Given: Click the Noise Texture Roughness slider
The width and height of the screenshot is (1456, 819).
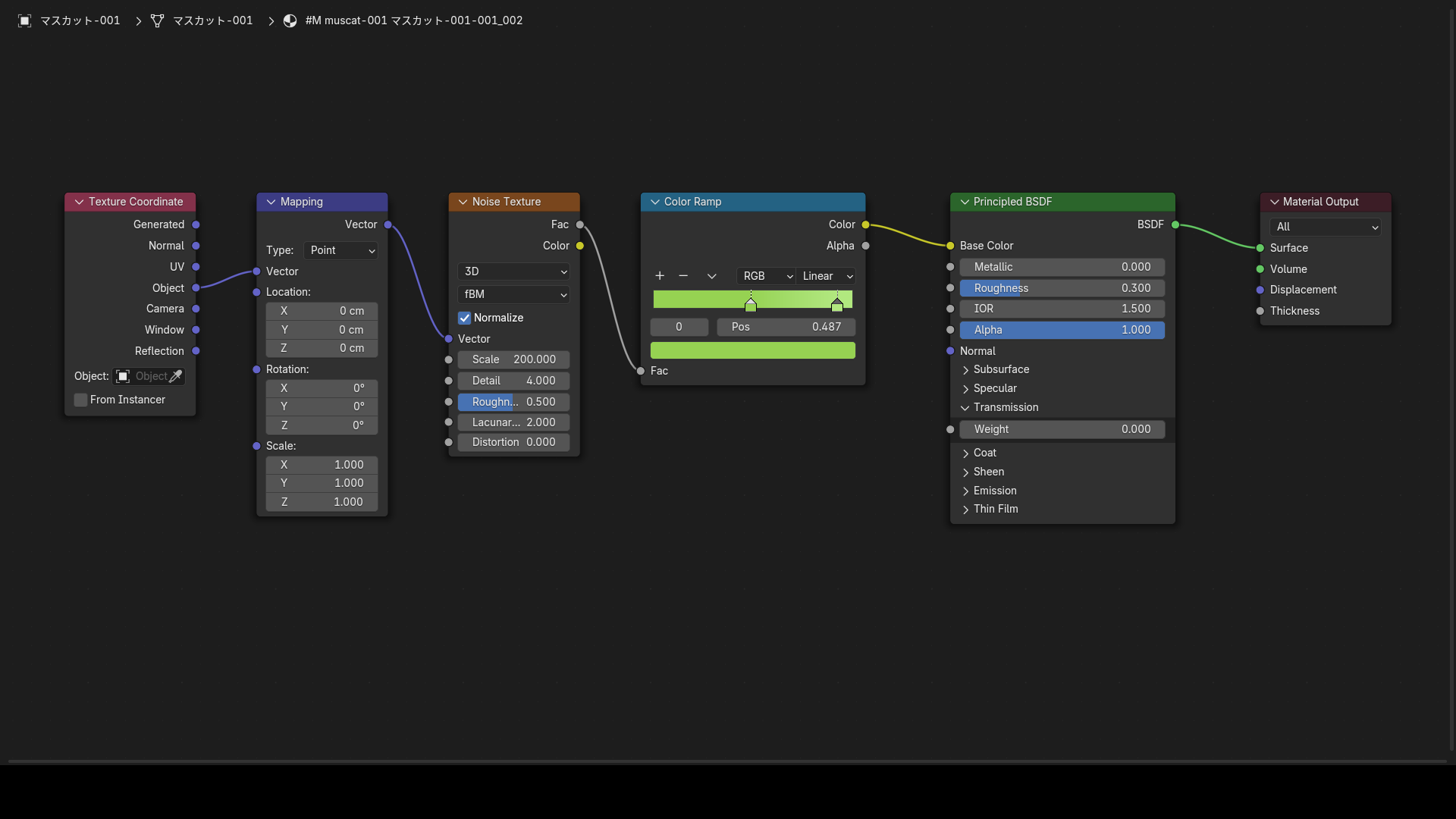Looking at the screenshot, I should [x=513, y=402].
